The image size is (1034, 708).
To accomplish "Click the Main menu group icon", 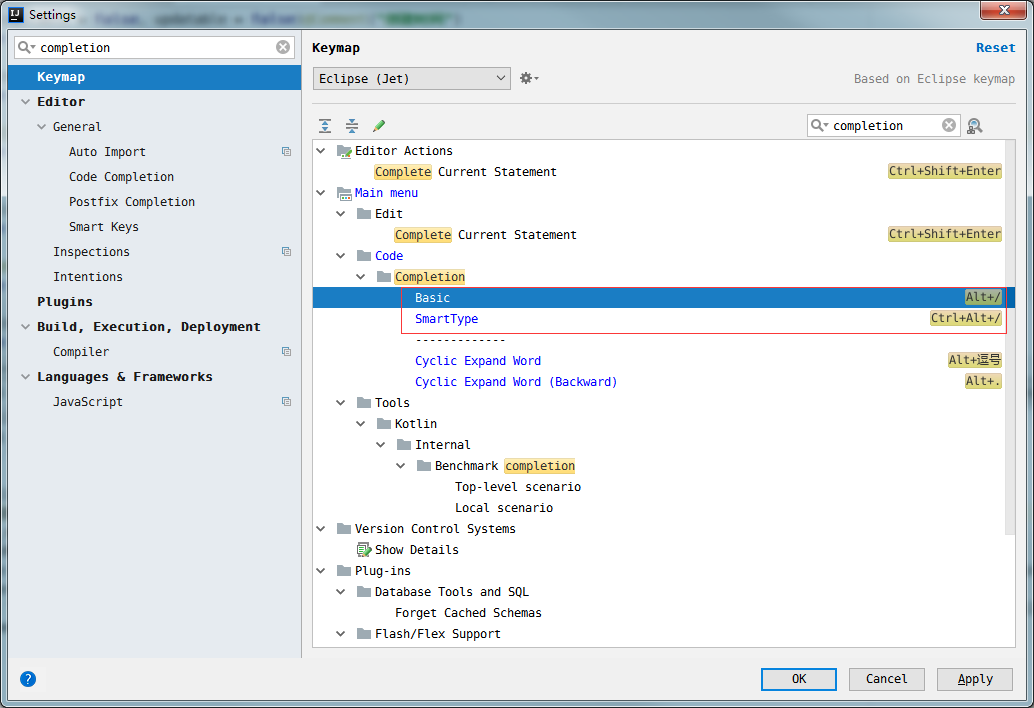I will tap(344, 193).
